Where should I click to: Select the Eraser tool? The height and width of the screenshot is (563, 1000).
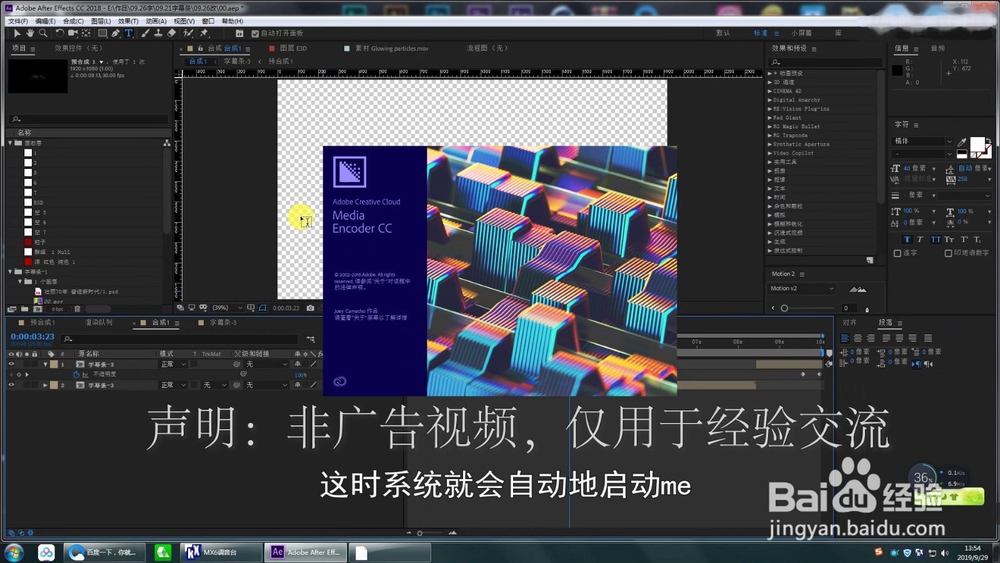[x=172, y=33]
